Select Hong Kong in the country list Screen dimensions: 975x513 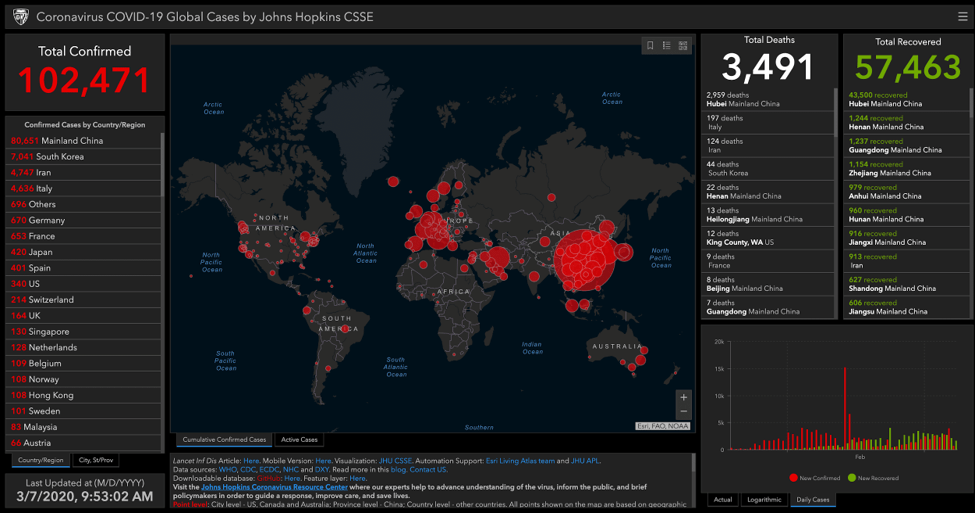pyautogui.click(x=83, y=395)
